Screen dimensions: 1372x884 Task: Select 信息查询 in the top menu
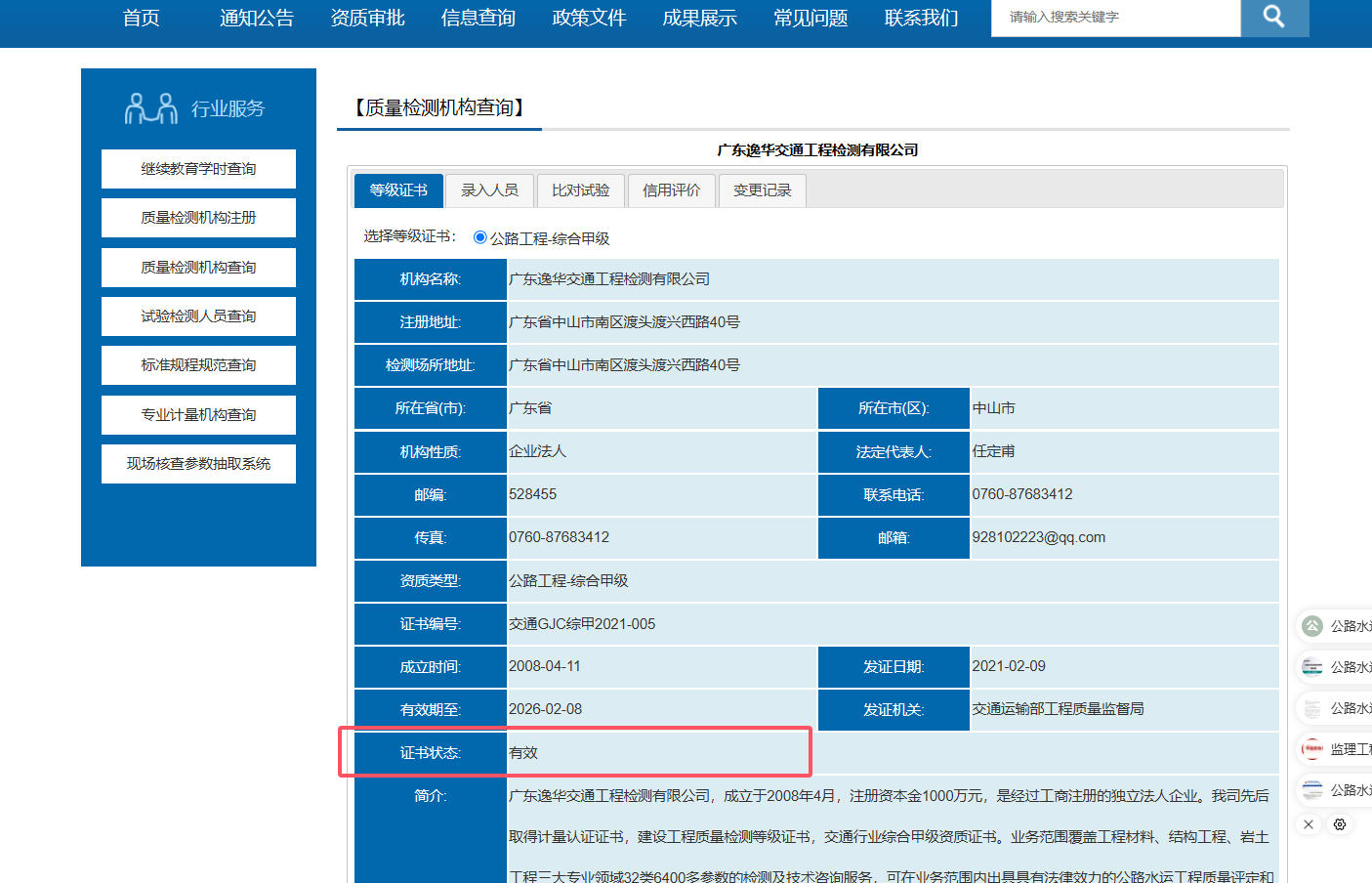pos(478,18)
